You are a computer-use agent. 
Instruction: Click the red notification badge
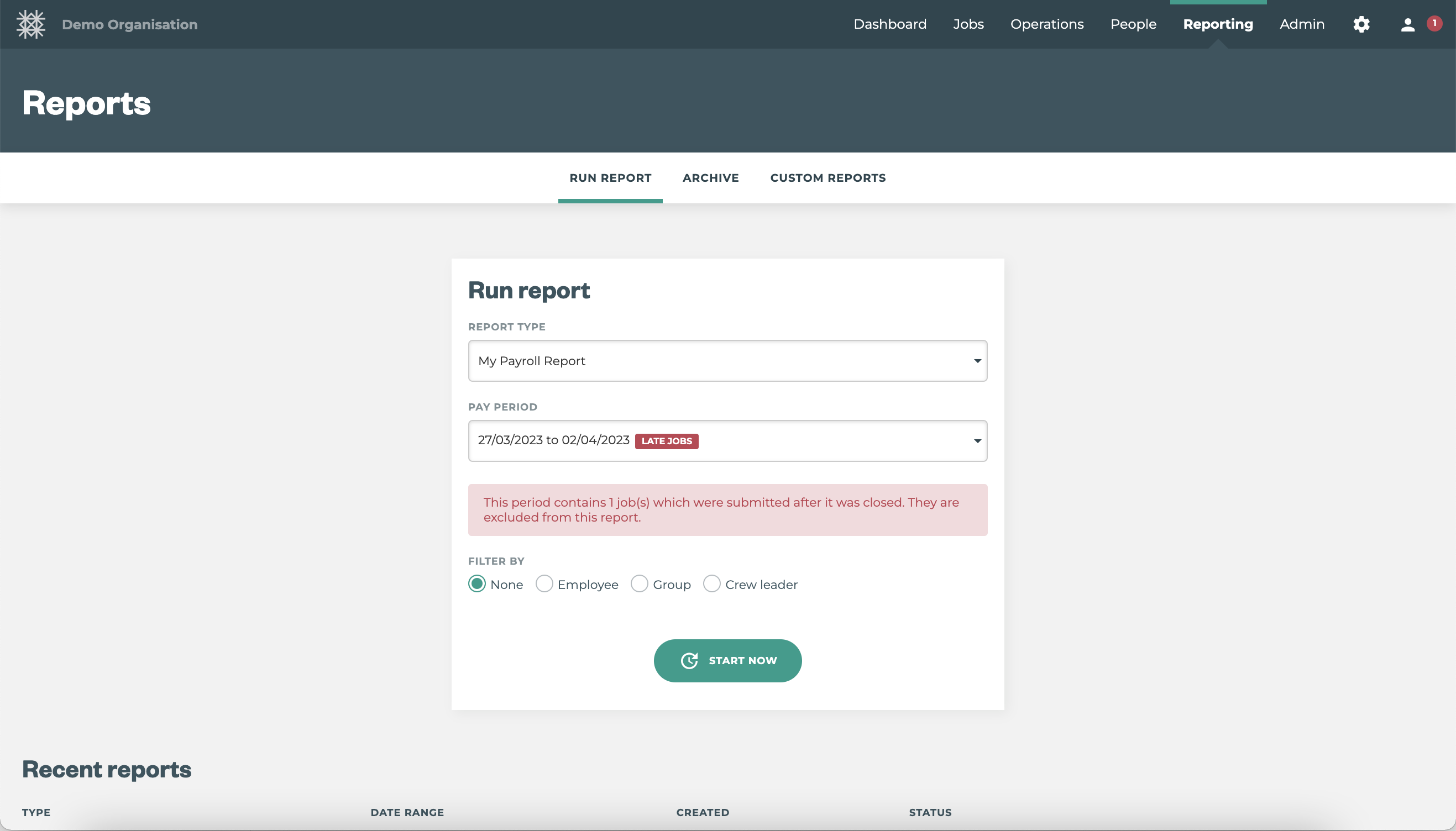1434,23
